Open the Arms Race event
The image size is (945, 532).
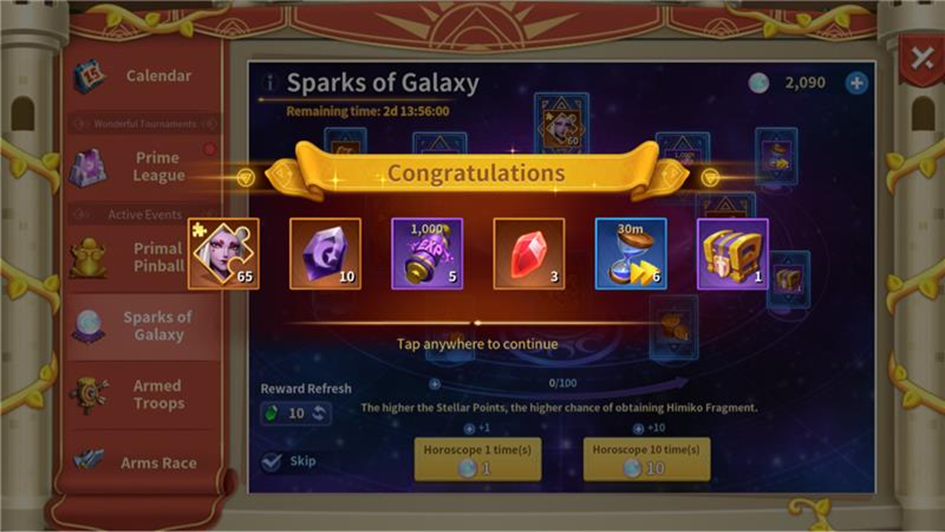click(143, 463)
